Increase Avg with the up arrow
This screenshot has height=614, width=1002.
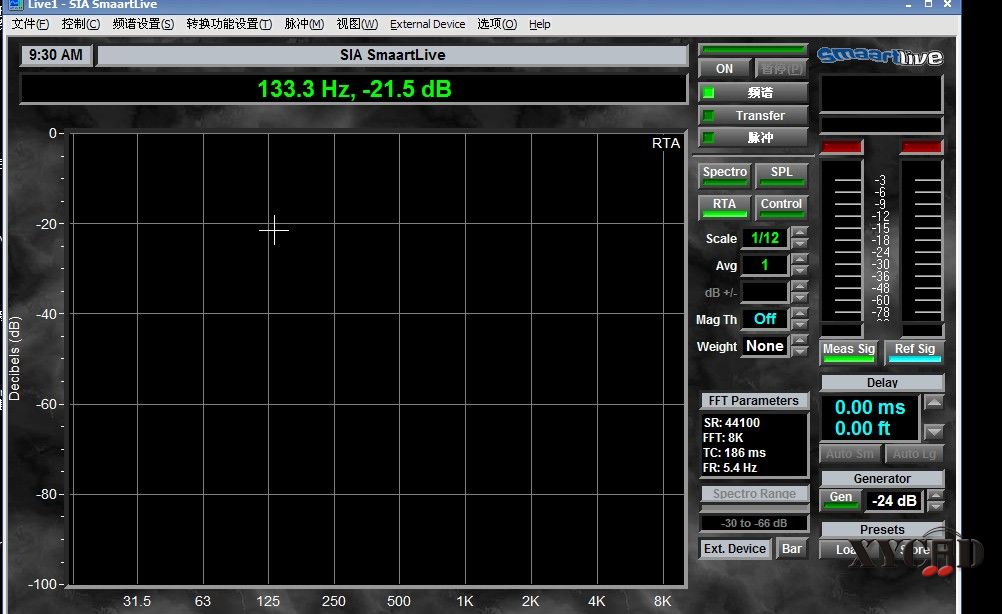[x=799, y=259]
